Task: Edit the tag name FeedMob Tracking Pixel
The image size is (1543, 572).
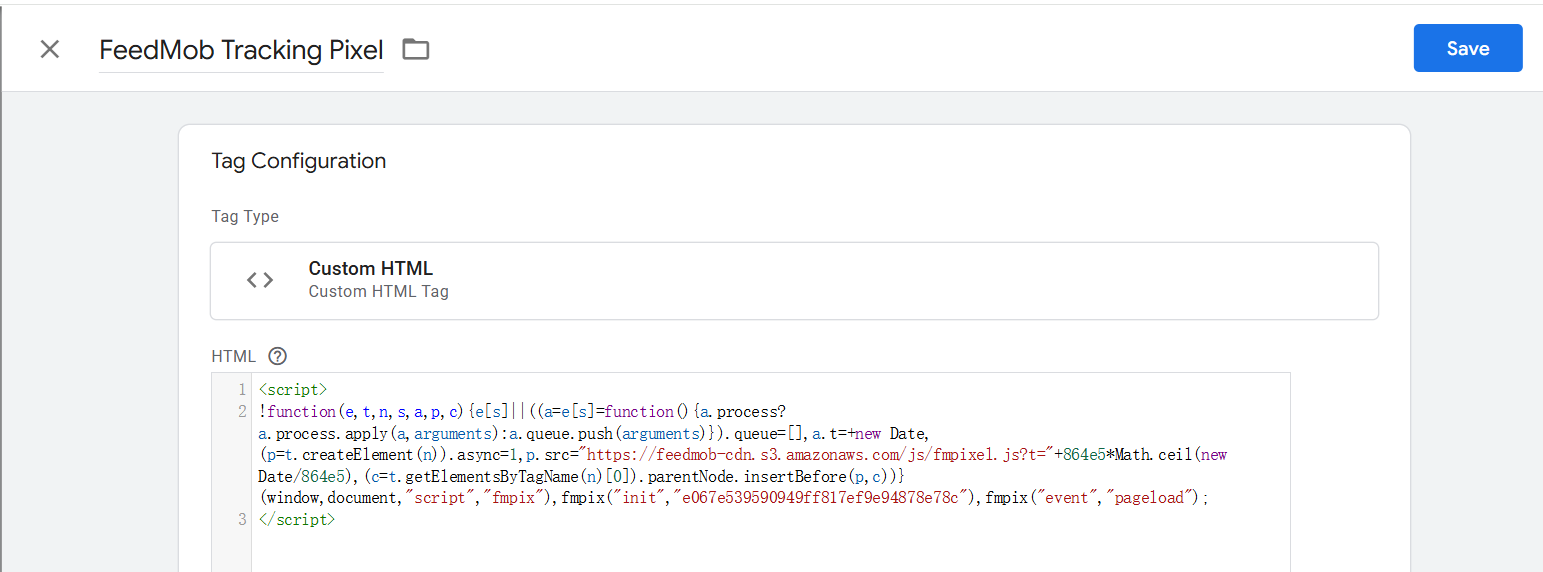Action: [x=241, y=50]
